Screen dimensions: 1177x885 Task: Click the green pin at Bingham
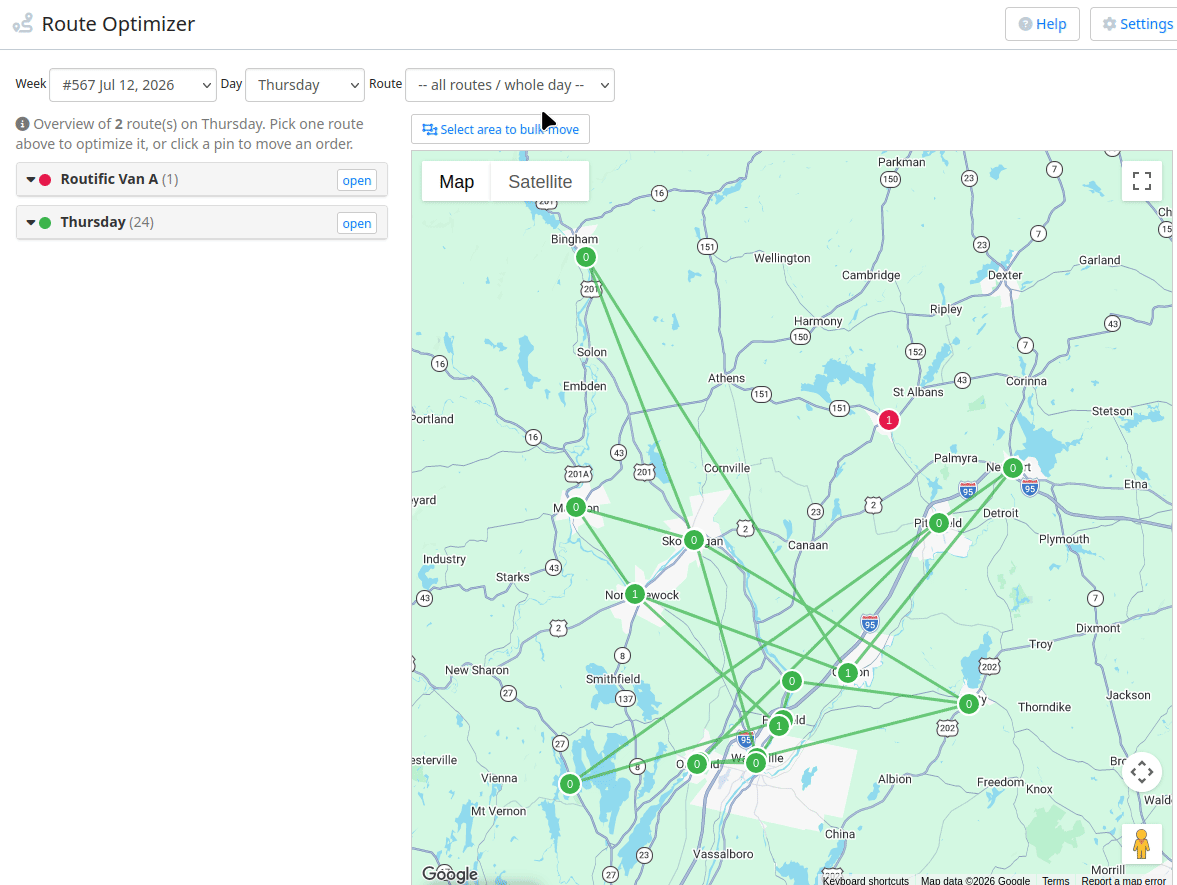585,257
